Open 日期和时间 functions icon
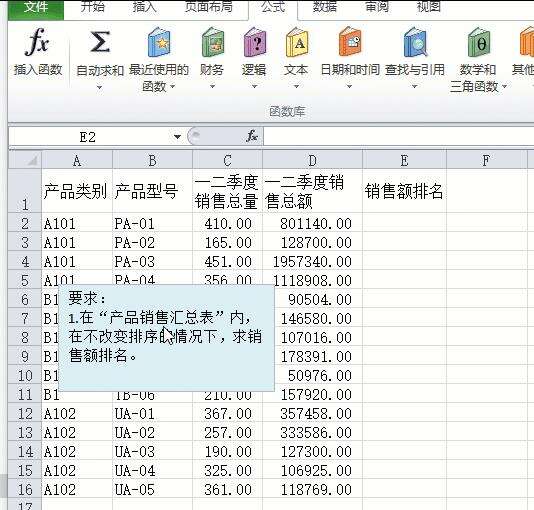The image size is (534, 510). 350,42
